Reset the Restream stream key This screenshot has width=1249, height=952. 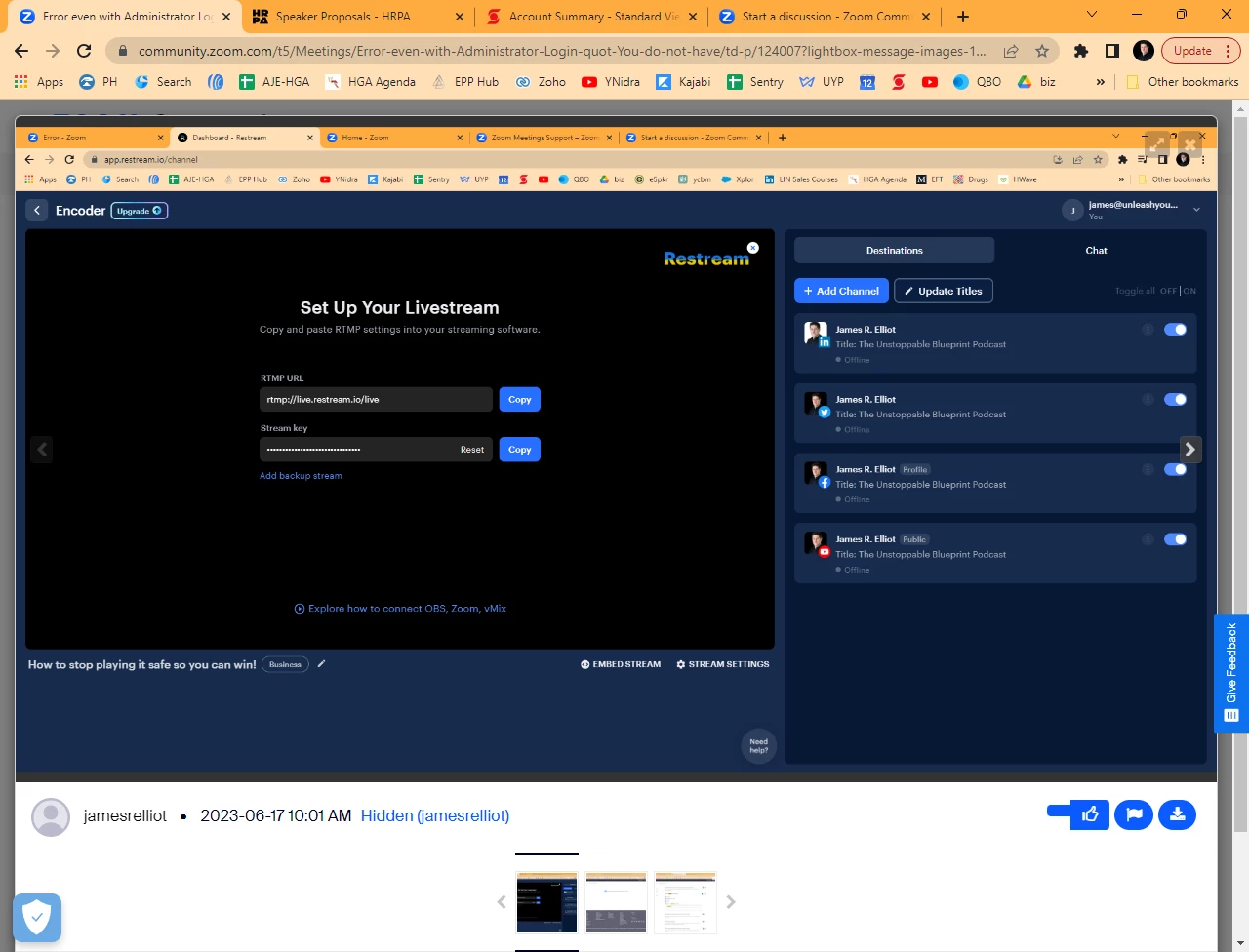472,450
